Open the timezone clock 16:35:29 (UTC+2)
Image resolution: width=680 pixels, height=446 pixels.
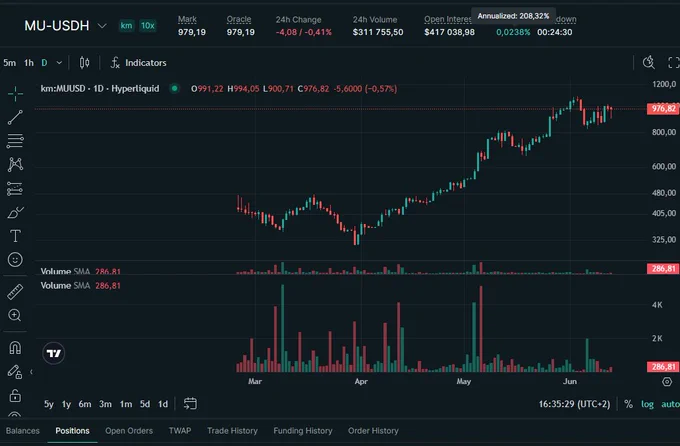click(x=574, y=404)
